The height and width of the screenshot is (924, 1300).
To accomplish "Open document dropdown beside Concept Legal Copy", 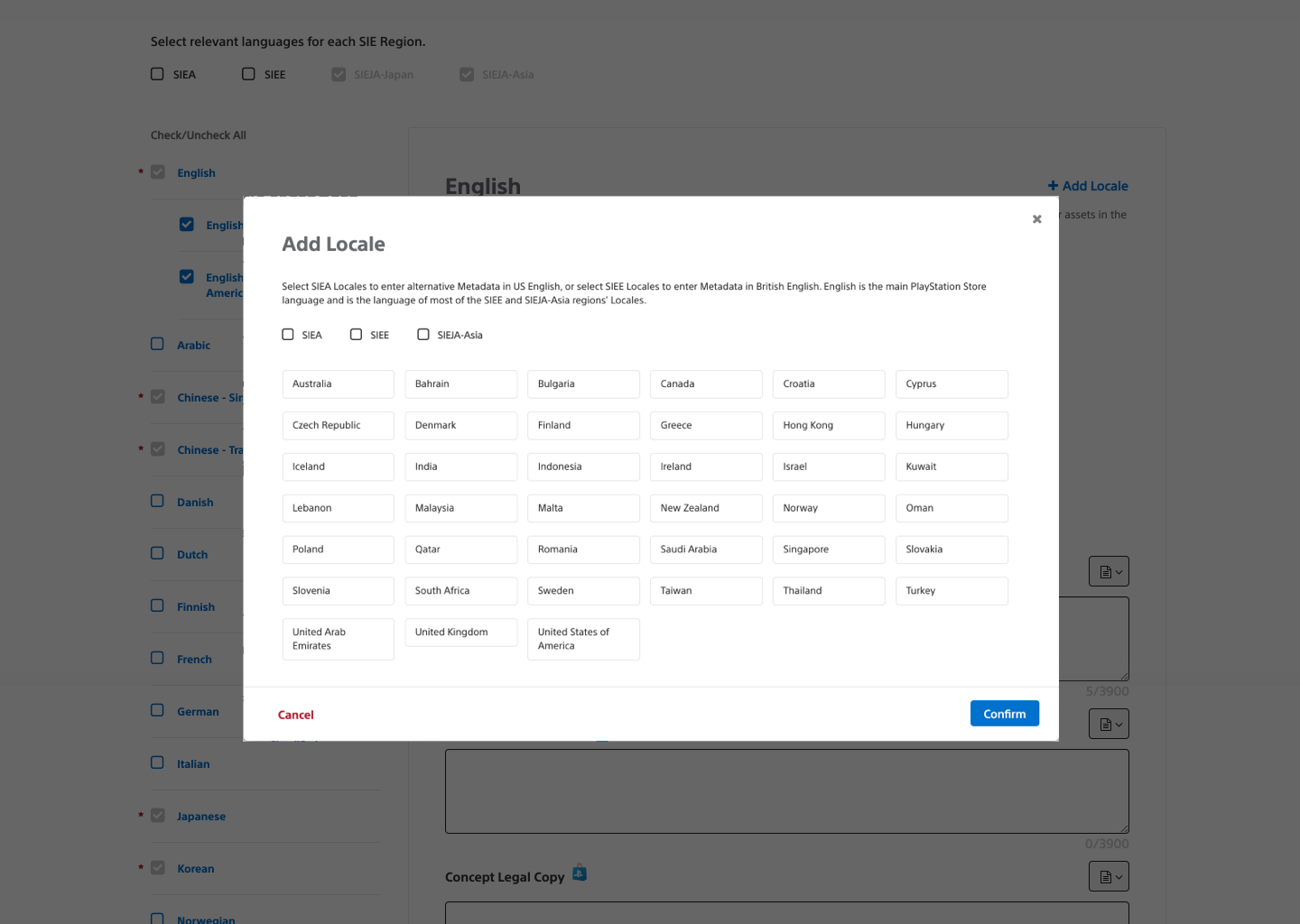I will tap(1110, 876).
